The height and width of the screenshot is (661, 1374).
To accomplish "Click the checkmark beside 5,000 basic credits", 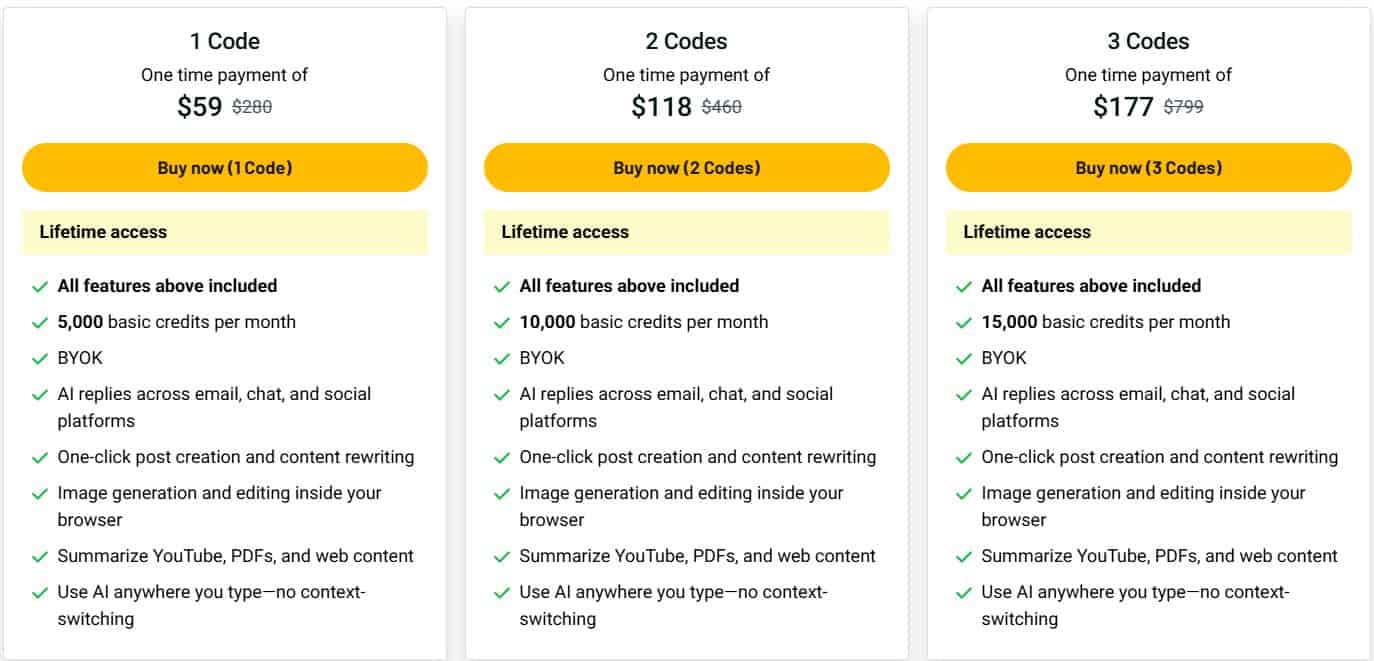I will (x=41, y=322).
